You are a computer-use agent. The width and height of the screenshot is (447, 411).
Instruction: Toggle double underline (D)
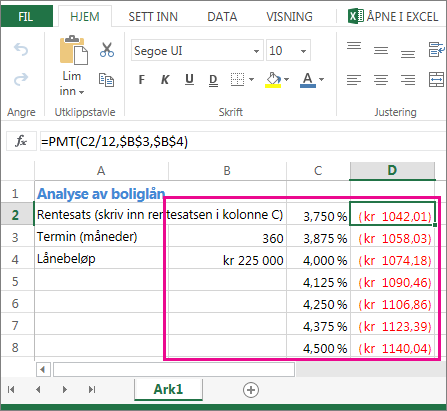point(213,80)
